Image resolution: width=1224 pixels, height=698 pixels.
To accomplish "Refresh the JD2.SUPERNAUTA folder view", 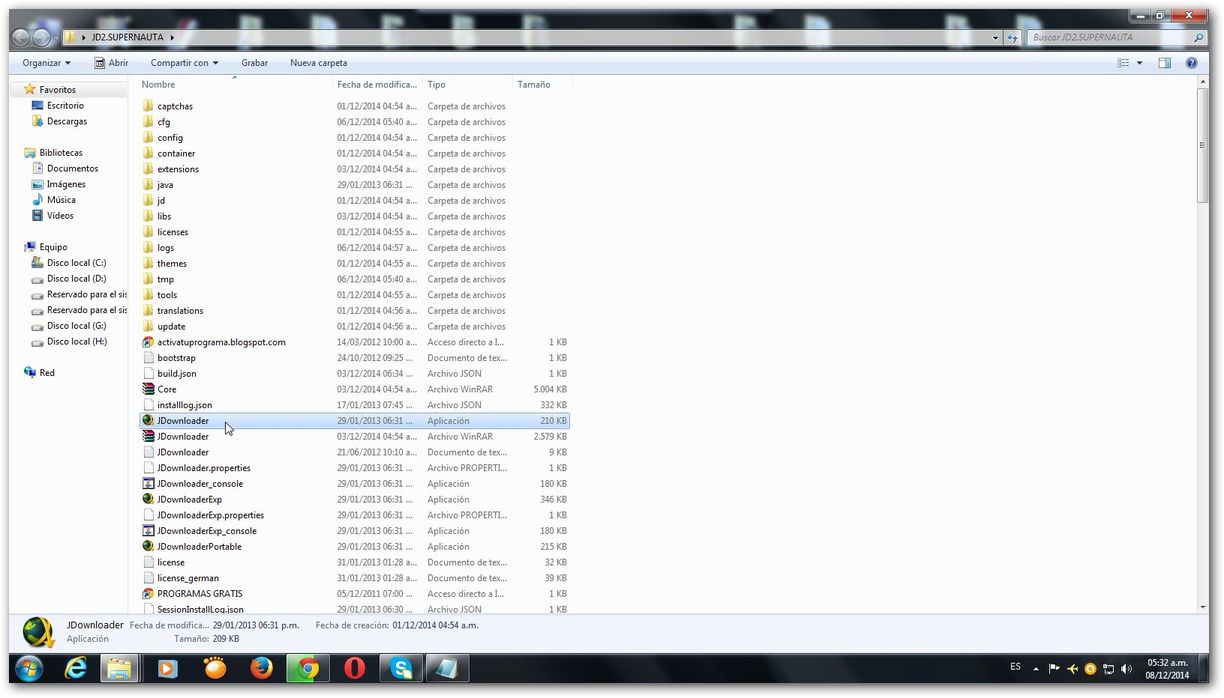I will point(1013,37).
